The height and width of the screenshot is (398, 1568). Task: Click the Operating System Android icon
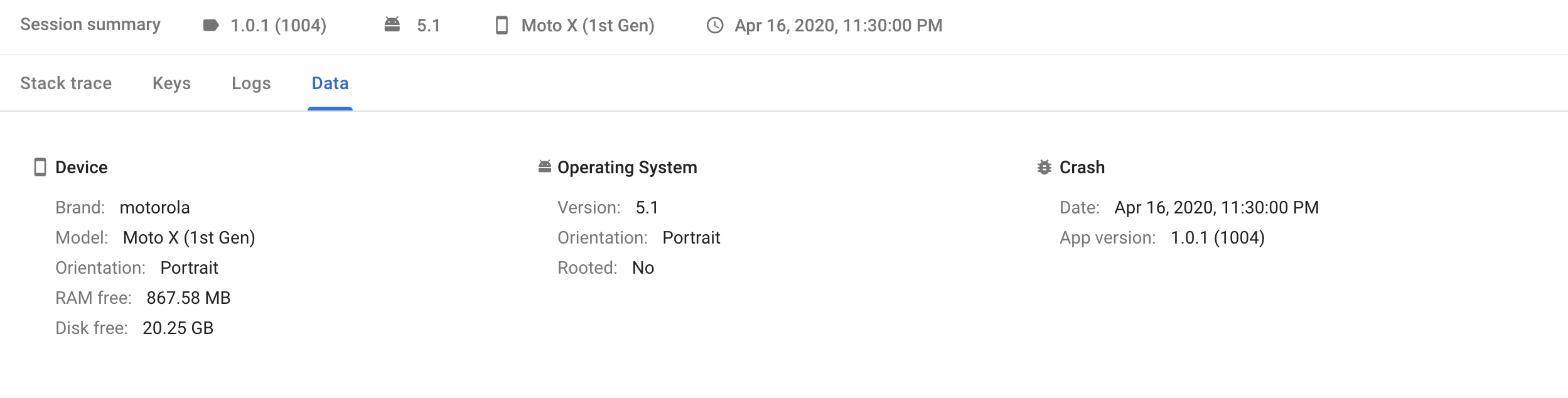pyautogui.click(x=545, y=166)
